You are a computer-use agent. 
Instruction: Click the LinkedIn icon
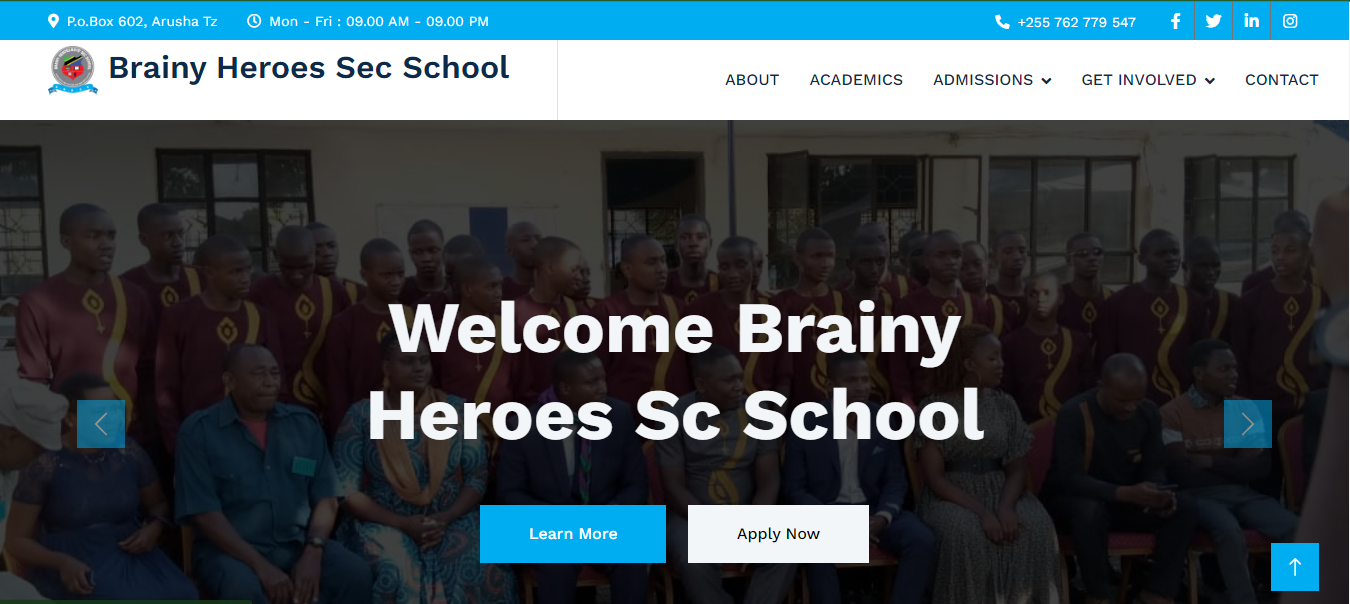1251,21
